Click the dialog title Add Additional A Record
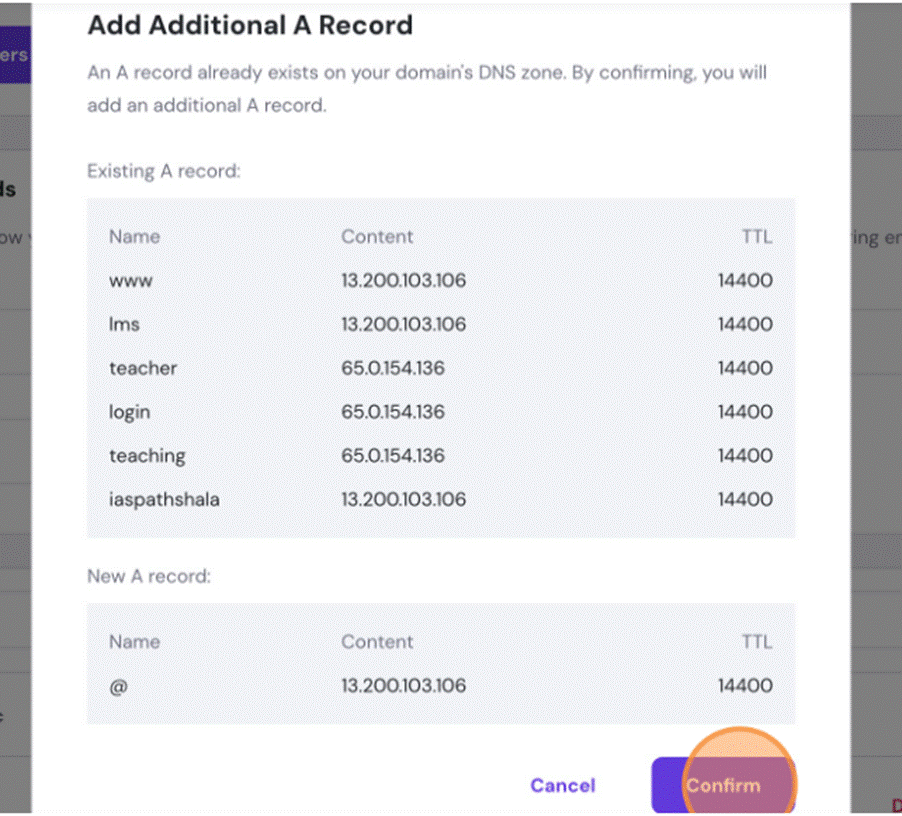The width and height of the screenshot is (902, 816). click(x=250, y=25)
